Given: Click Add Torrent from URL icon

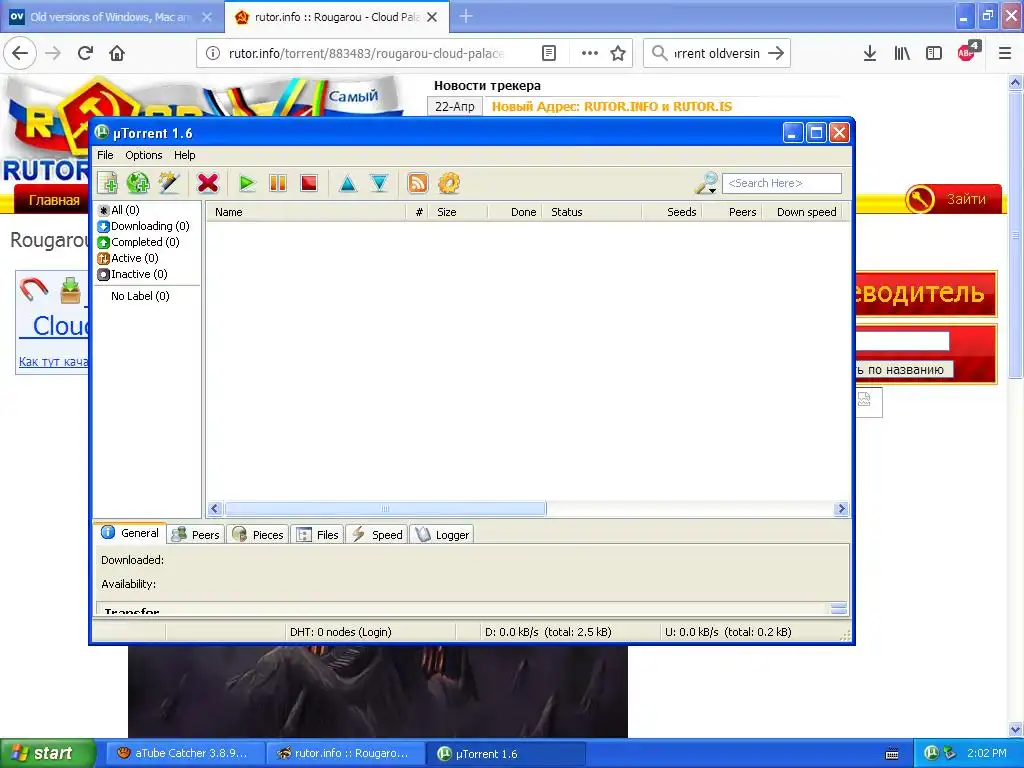Looking at the screenshot, I should pos(138,183).
